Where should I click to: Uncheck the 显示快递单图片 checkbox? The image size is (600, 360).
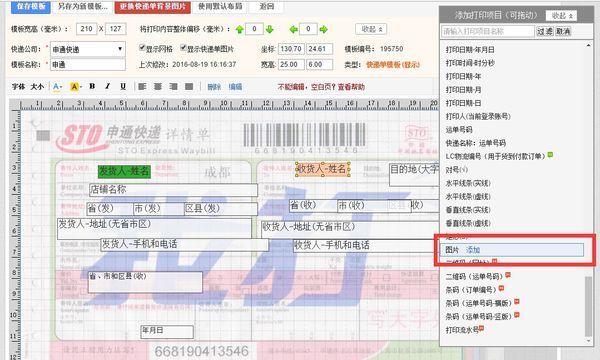[183, 48]
